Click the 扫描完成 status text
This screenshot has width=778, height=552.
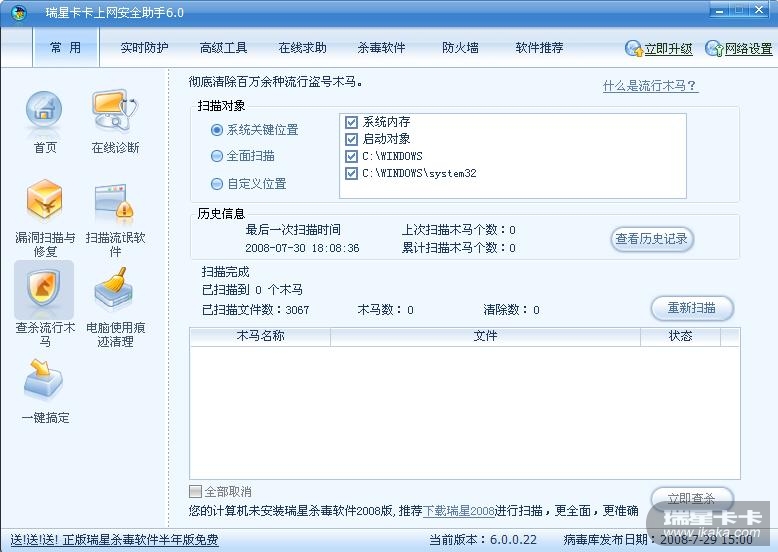tap(225, 272)
